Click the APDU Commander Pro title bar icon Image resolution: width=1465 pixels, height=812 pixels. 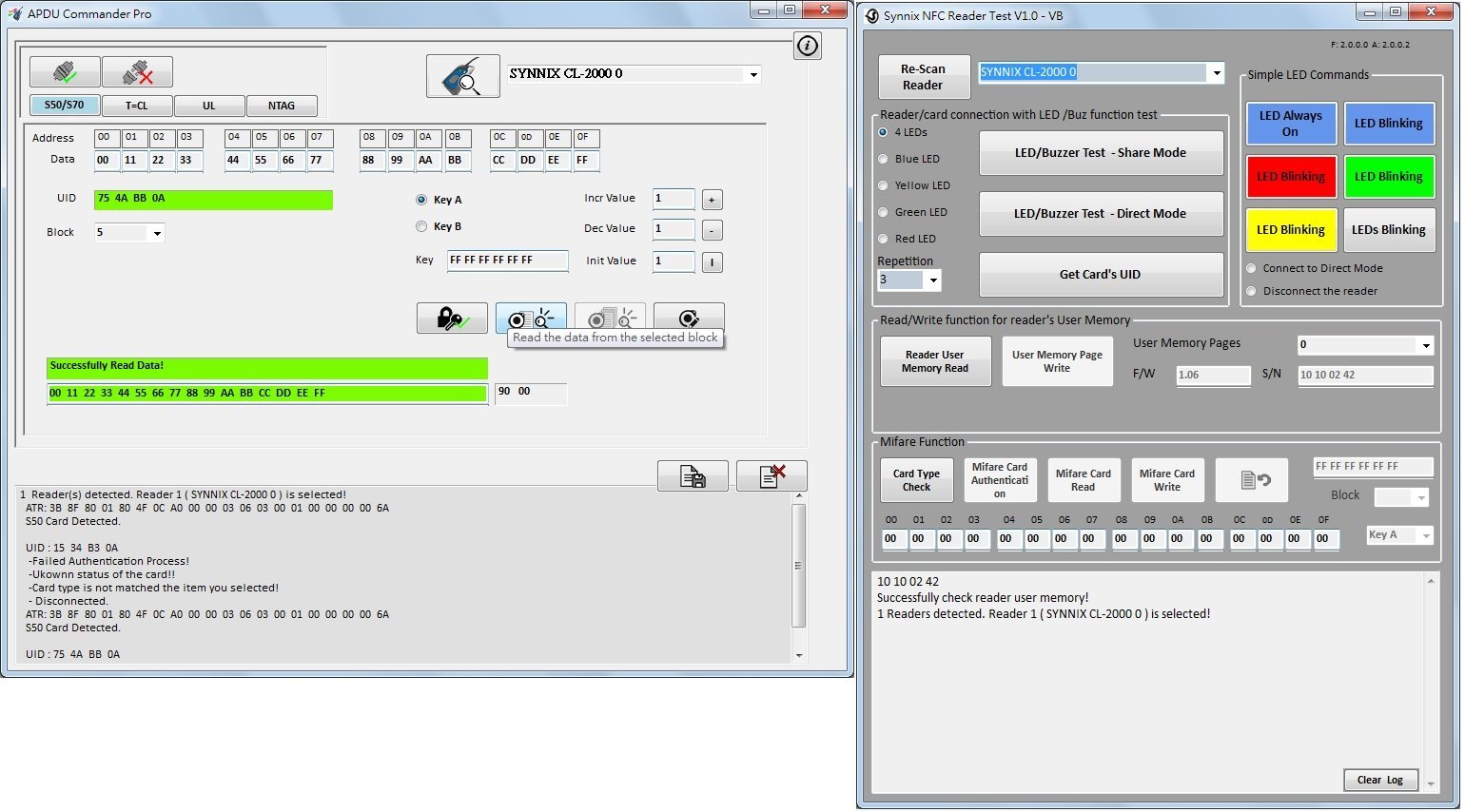coord(14,13)
